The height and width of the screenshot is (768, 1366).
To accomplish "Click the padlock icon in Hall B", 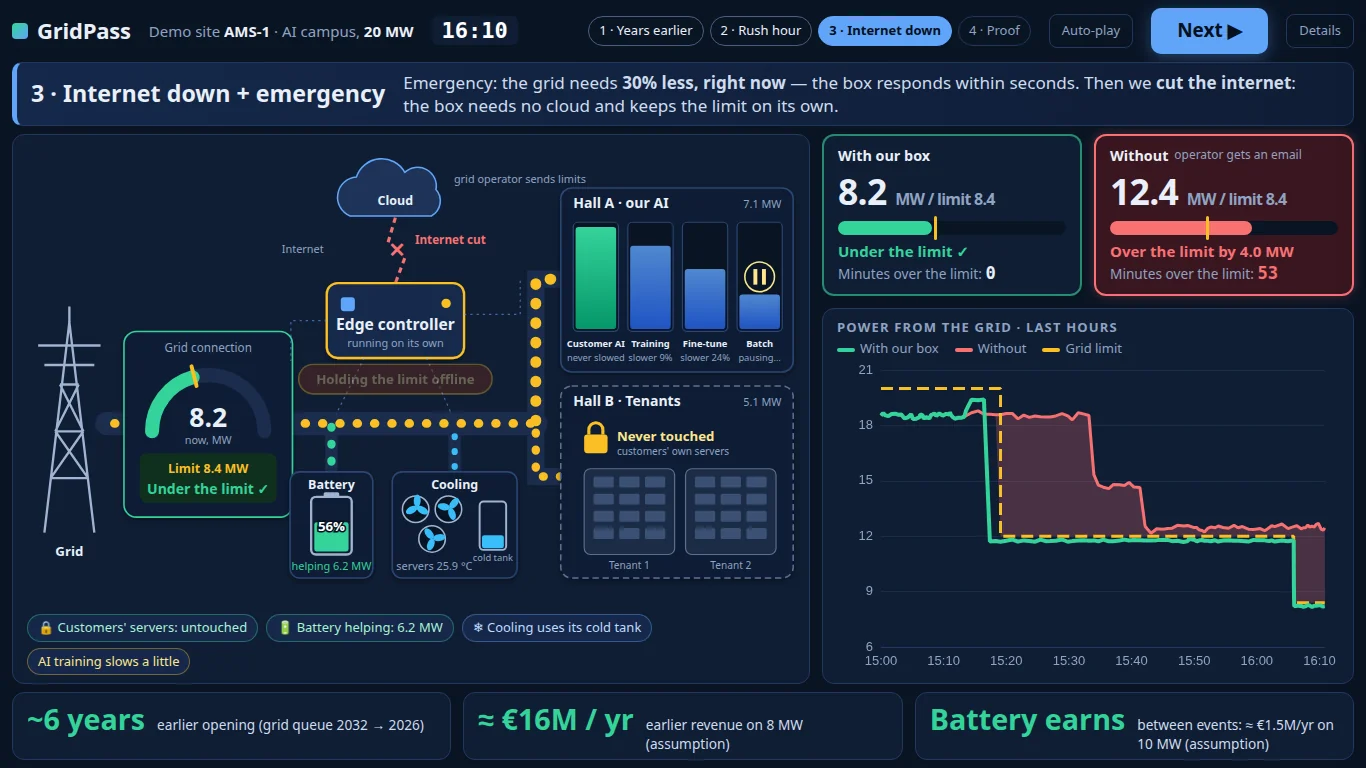I will pos(595,438).
